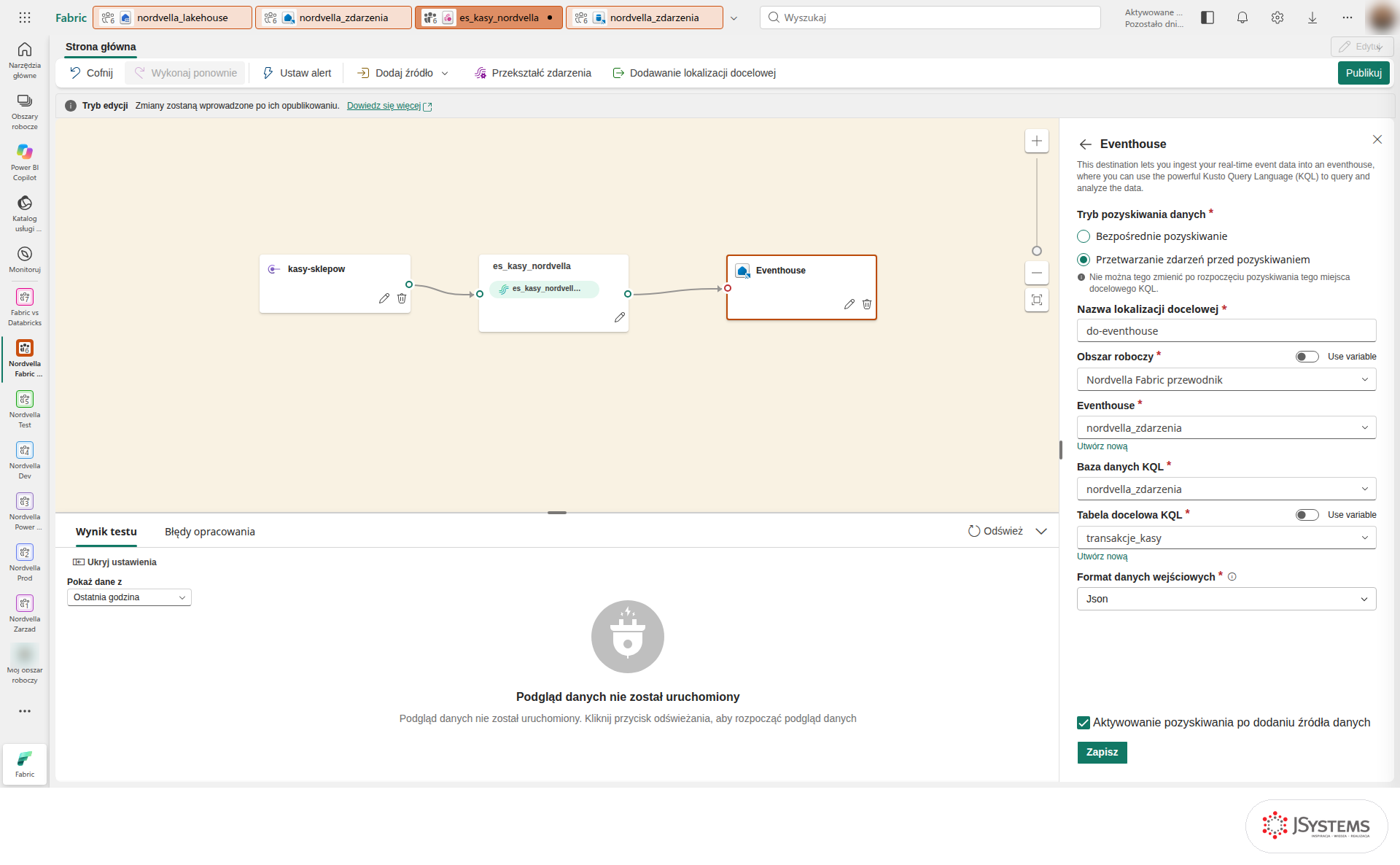Click the Nazwa lokalizacji docelowej field
This screenshot has width=1400, height=865.
(1226, 331)
